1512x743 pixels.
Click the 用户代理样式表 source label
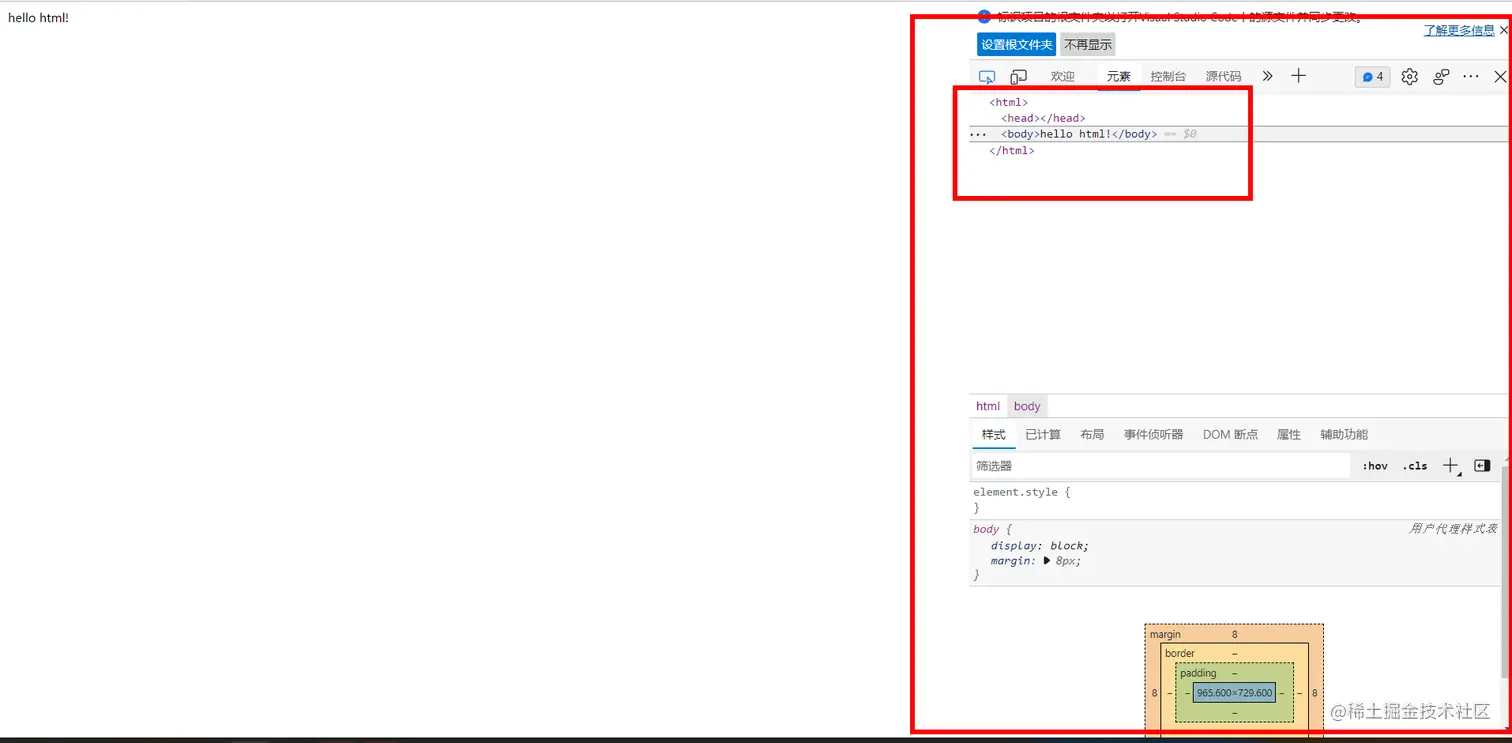[1453, 529]
